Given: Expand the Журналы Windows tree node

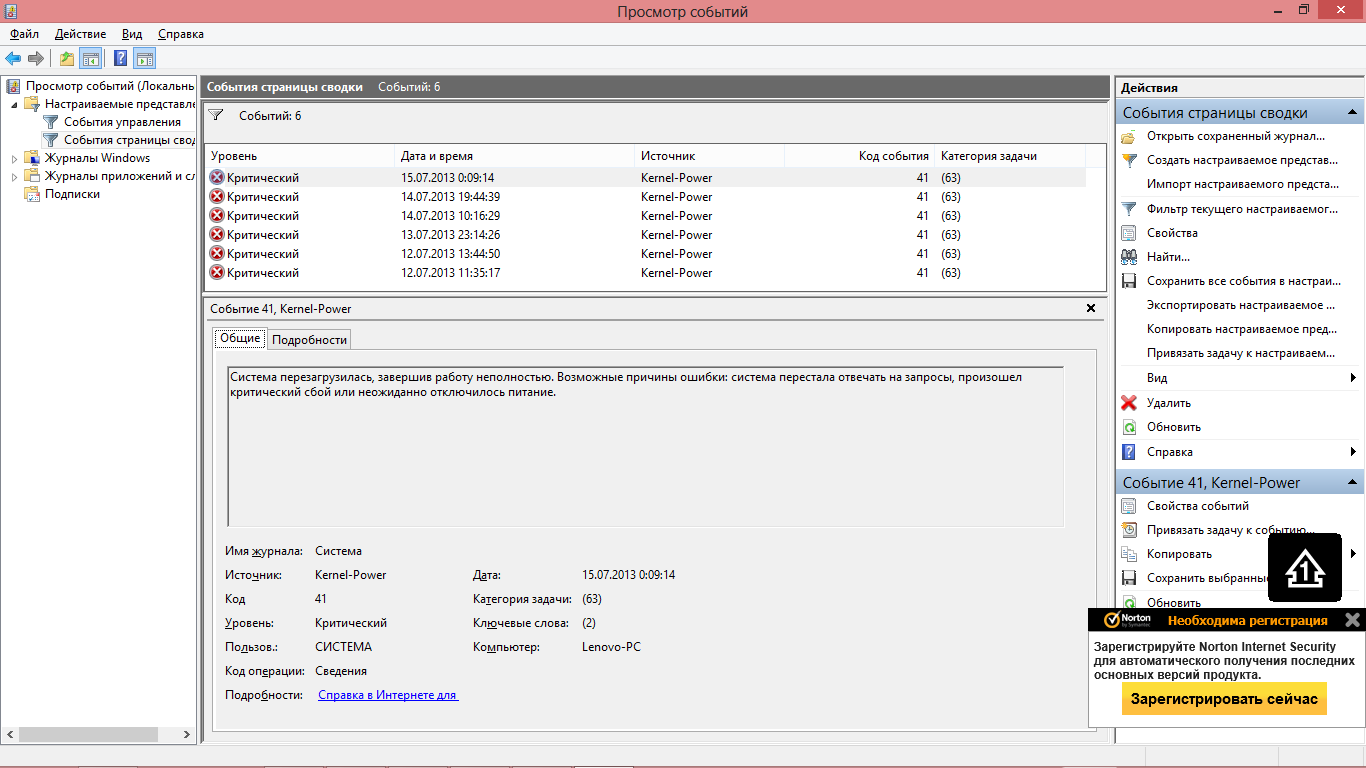Looking at the screenshot, I should point(14,158).
